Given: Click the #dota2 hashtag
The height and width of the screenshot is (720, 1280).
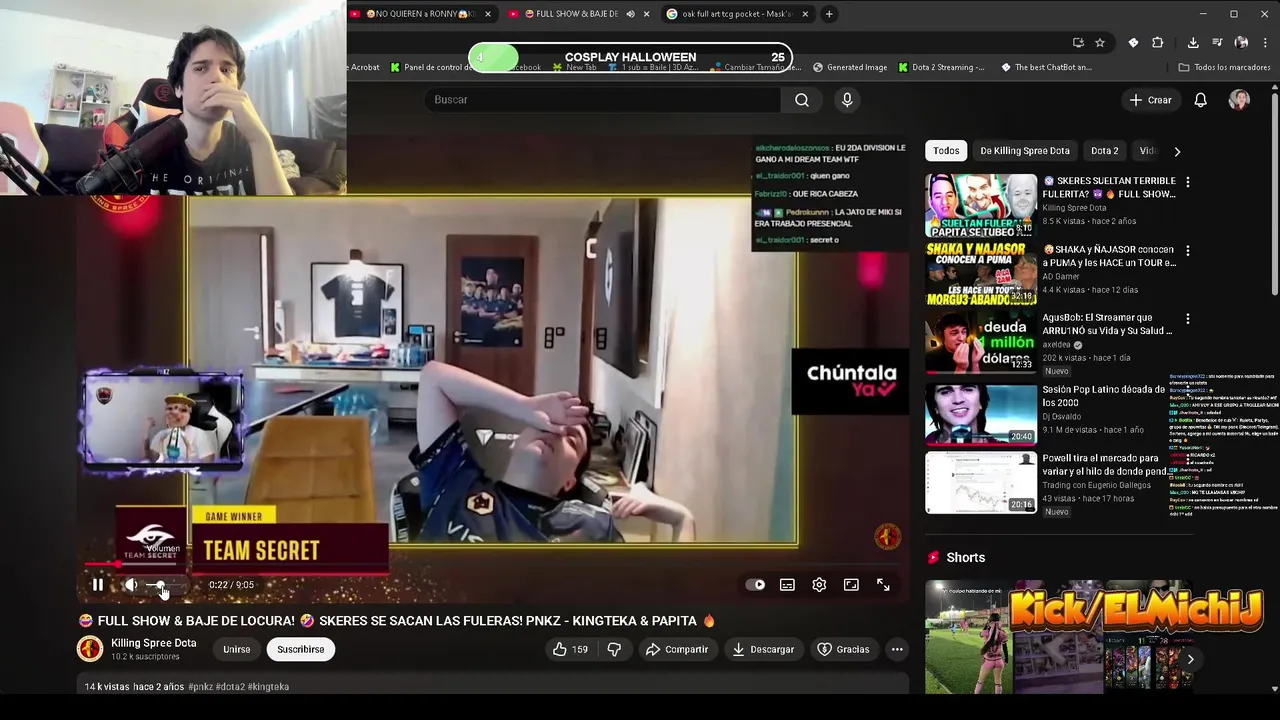Looking at the screenshot, I should pyautogui.click(x=229, y=687).
